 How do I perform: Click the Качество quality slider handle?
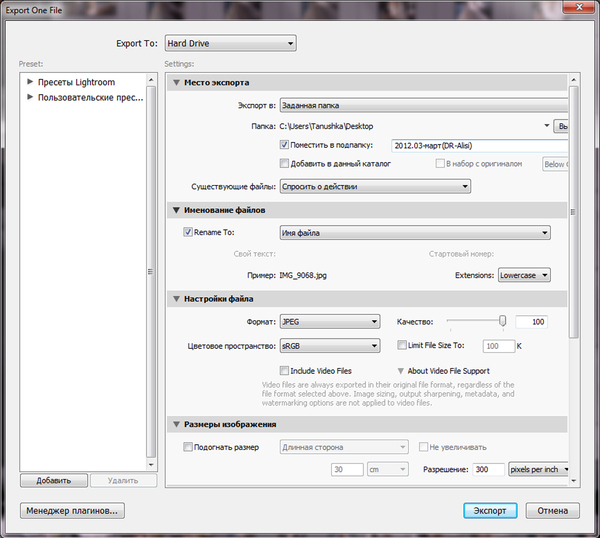coord(502,321)
